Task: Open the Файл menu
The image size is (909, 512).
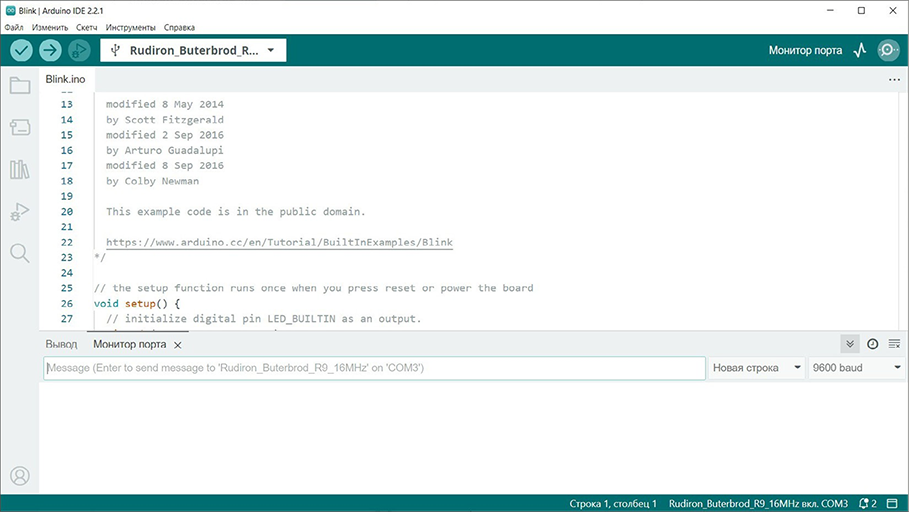Action: (14, 27)
